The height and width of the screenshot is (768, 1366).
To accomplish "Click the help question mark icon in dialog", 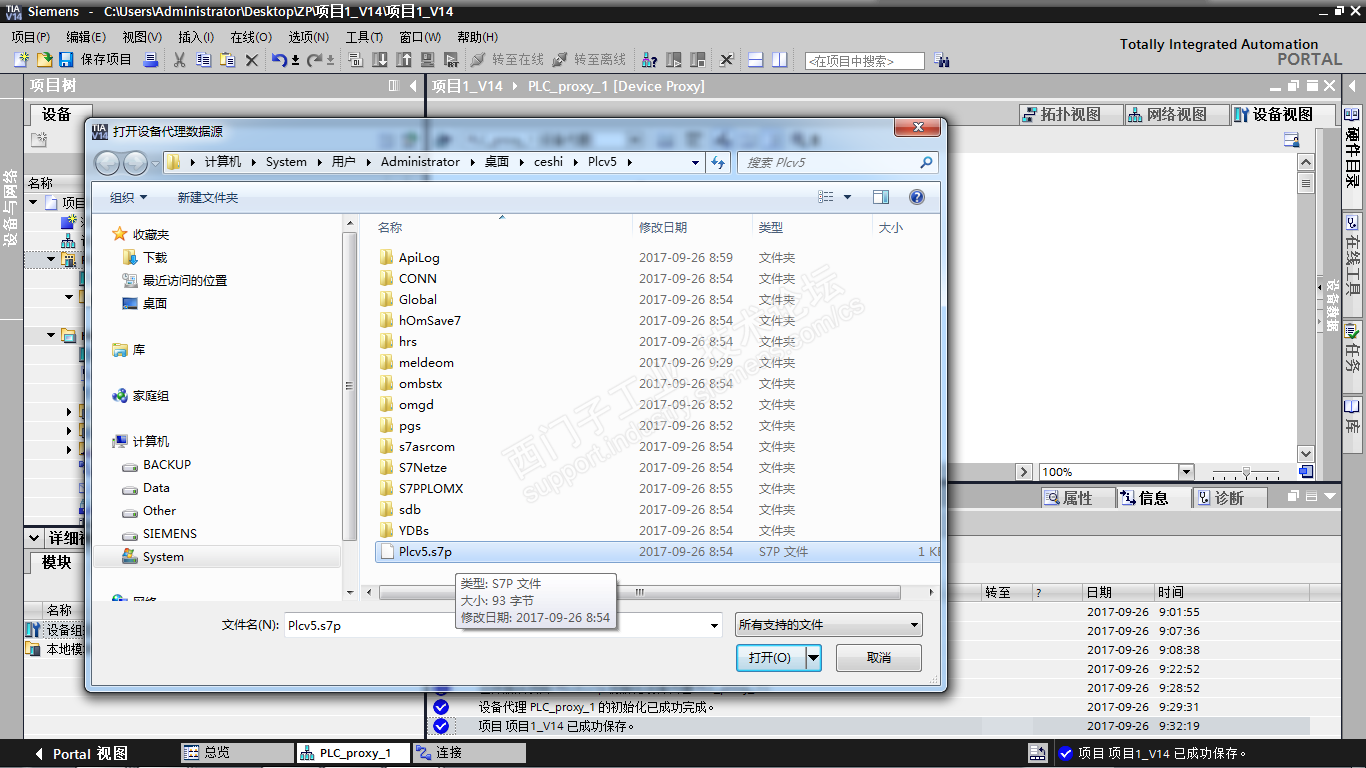I will [x=917, y=198].
